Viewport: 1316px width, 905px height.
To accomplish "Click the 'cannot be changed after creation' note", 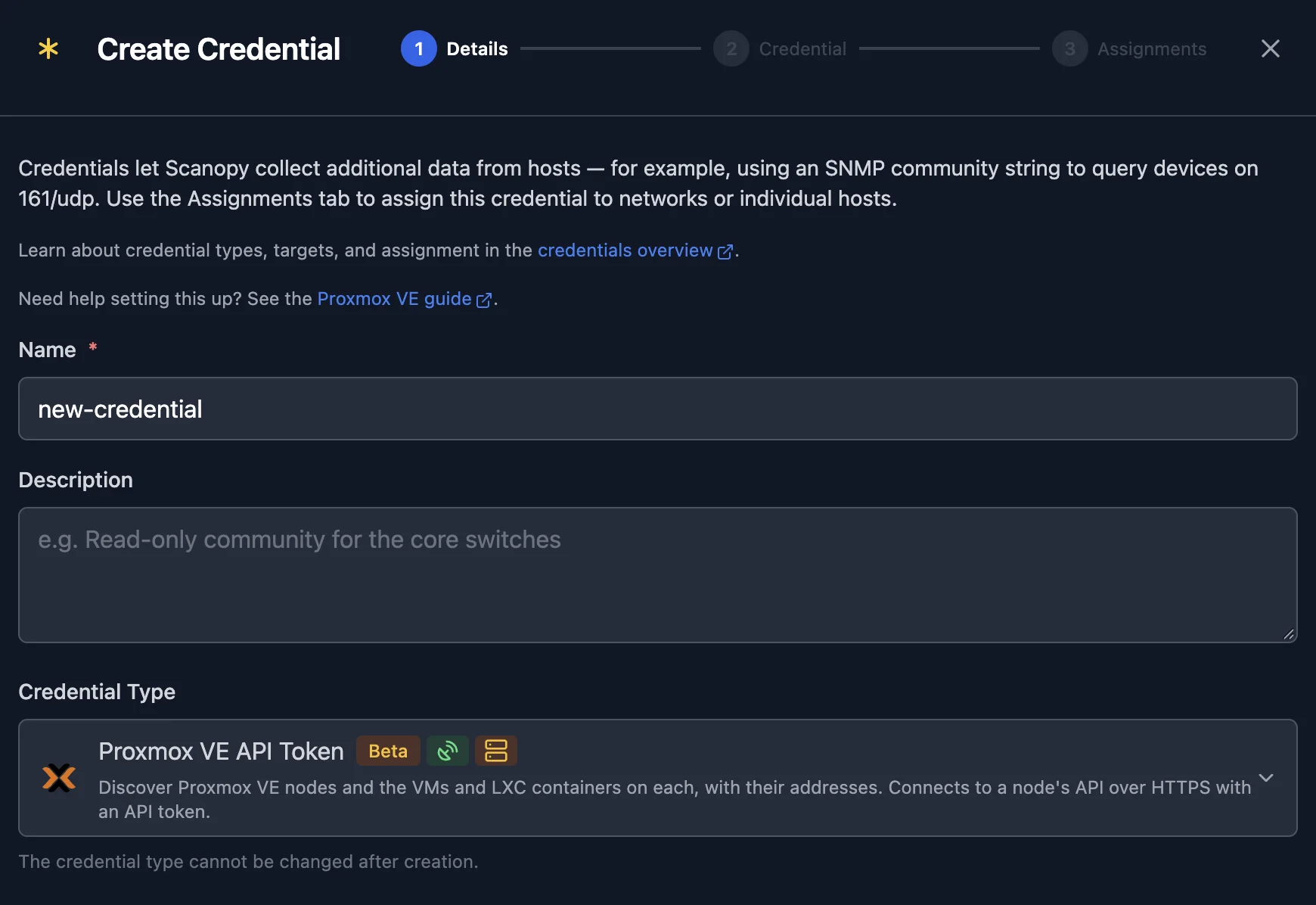I will tap(248, 862).
